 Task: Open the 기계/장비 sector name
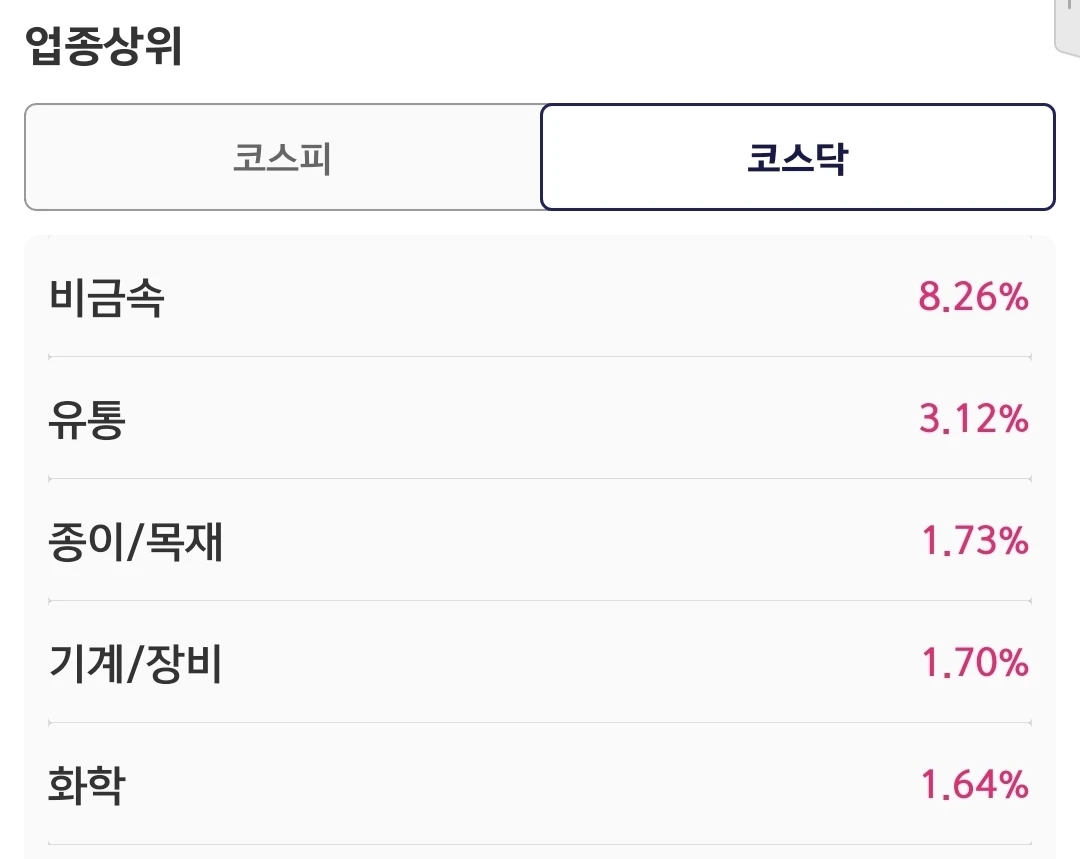(136, 663)
